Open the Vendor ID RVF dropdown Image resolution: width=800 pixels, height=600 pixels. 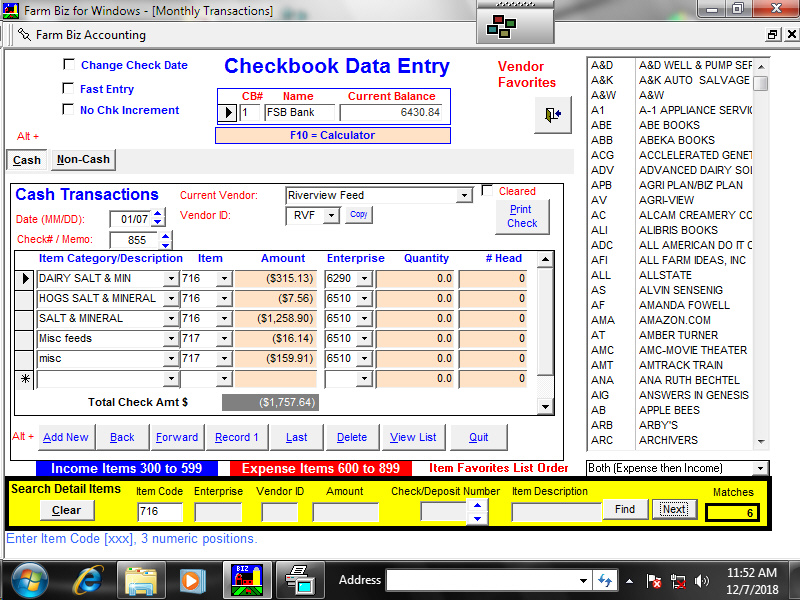pos(331,215)
